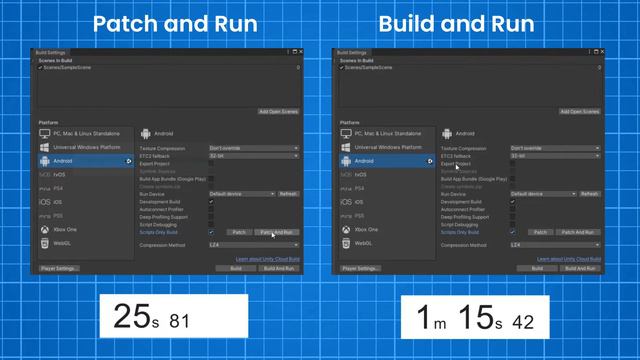Select Xbox One platform in right window
This screenshot has width=640, height=360.
(x=387, y=229)
